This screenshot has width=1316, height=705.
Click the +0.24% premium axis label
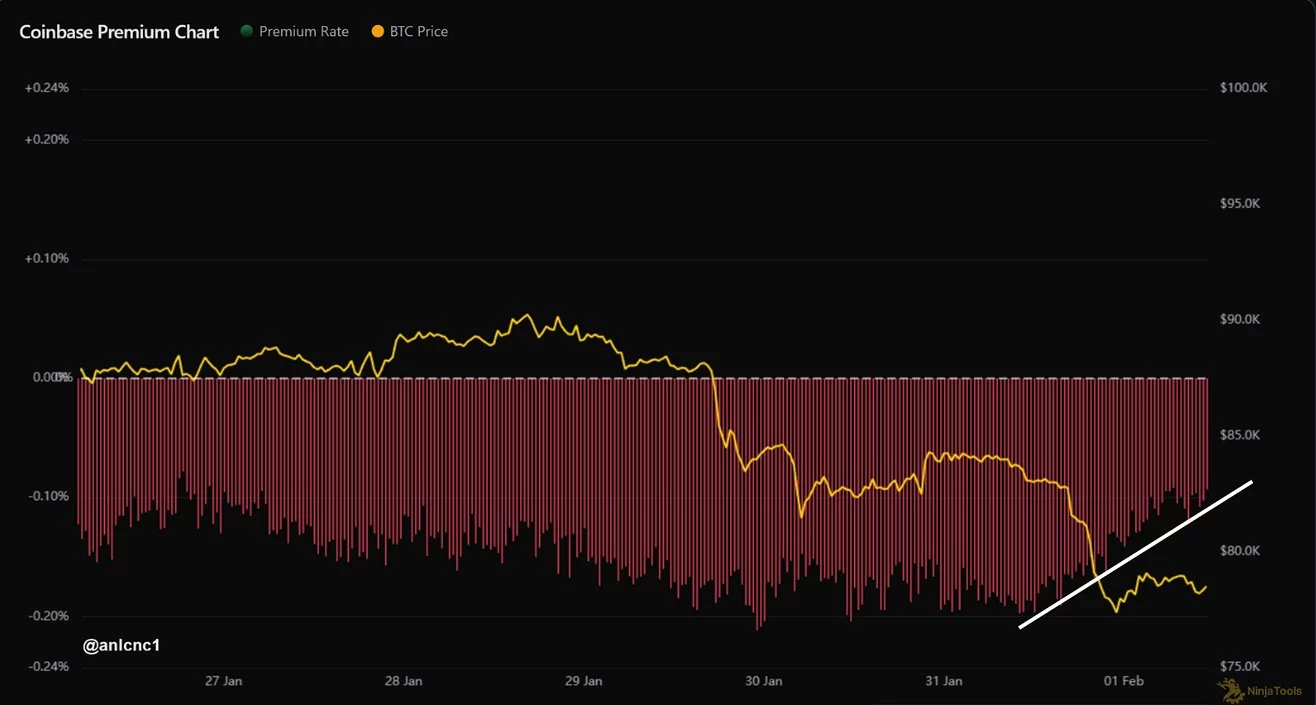(x=47, y=88)
